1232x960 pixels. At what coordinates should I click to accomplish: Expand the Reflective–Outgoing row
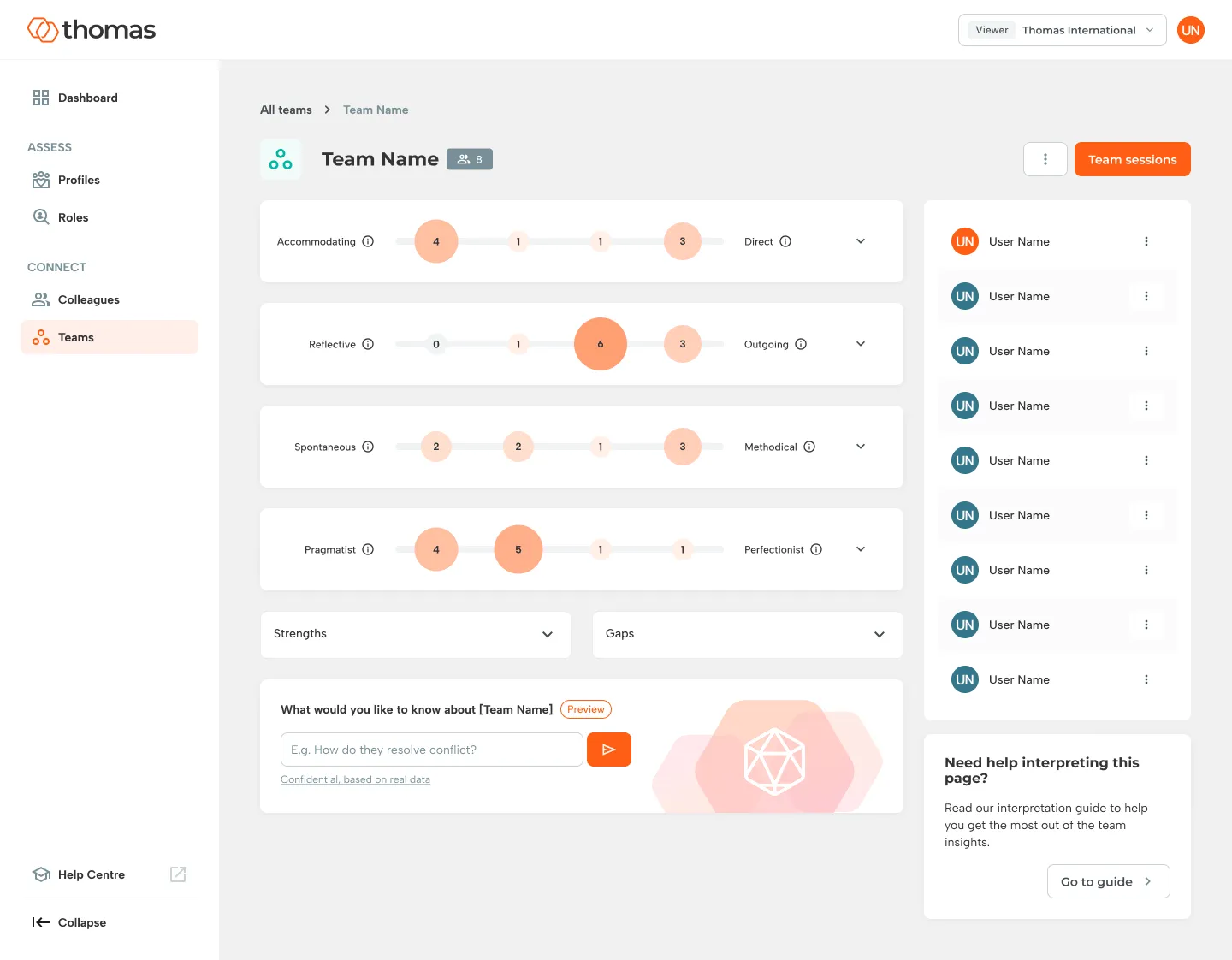861,344
